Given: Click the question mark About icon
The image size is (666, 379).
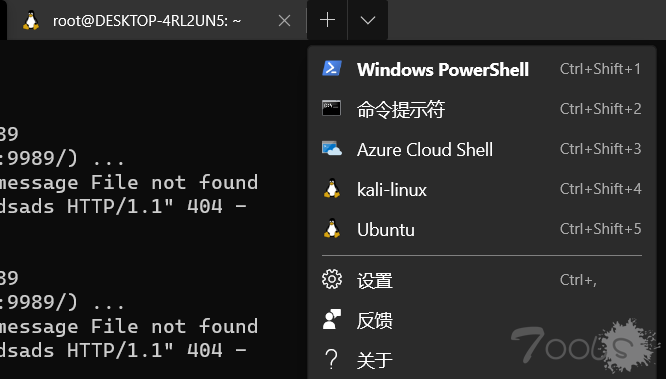Looking at the screenshot, I should coord(331,359).
